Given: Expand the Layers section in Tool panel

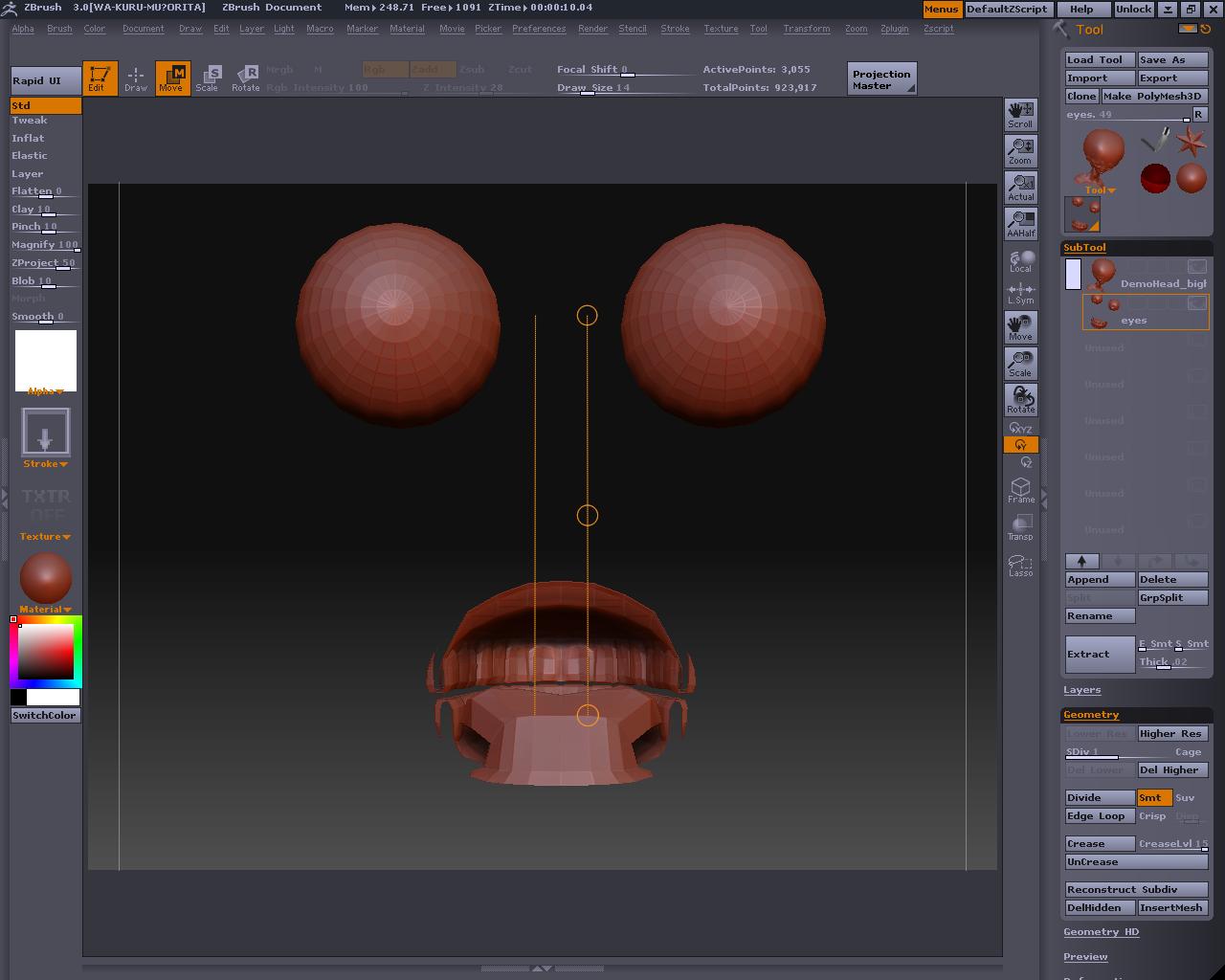Looking at the screenshot, I should click(1081, 690).
